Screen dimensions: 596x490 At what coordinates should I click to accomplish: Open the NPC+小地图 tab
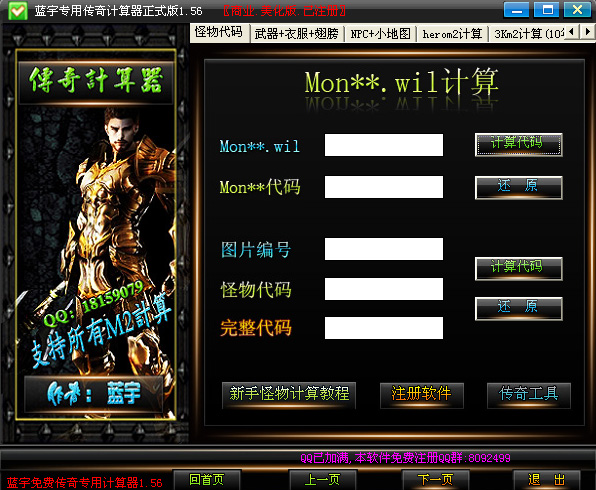(380, 34)
